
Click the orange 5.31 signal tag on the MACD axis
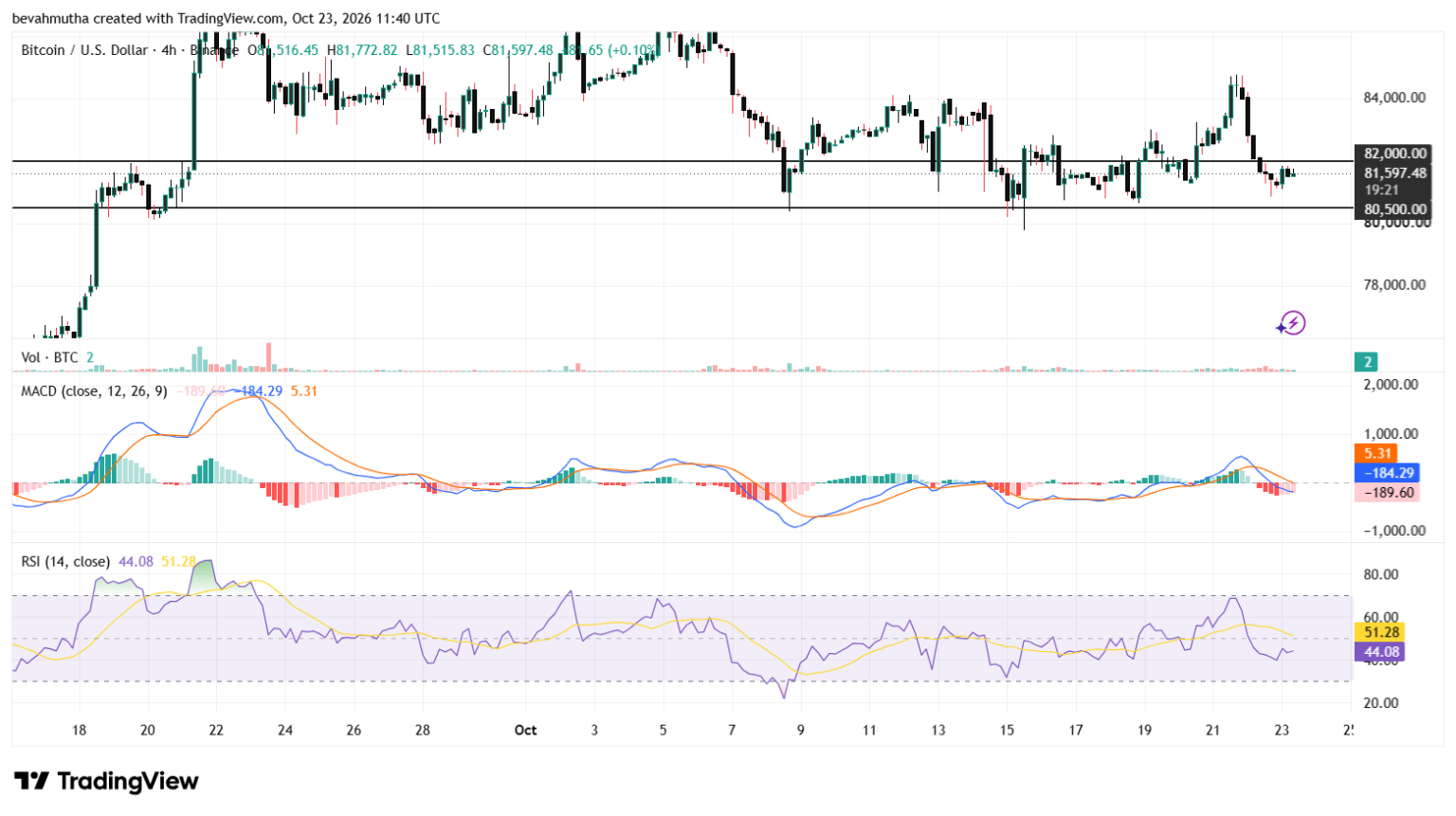[1377, 453]
